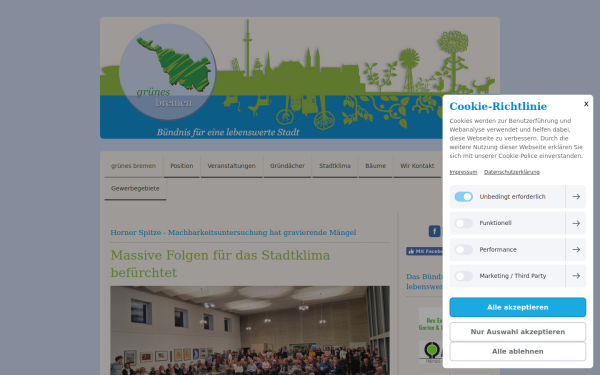This screenshot has width=600, height=375.
Task: Open the Gründächer menu item
Action: 287,166
